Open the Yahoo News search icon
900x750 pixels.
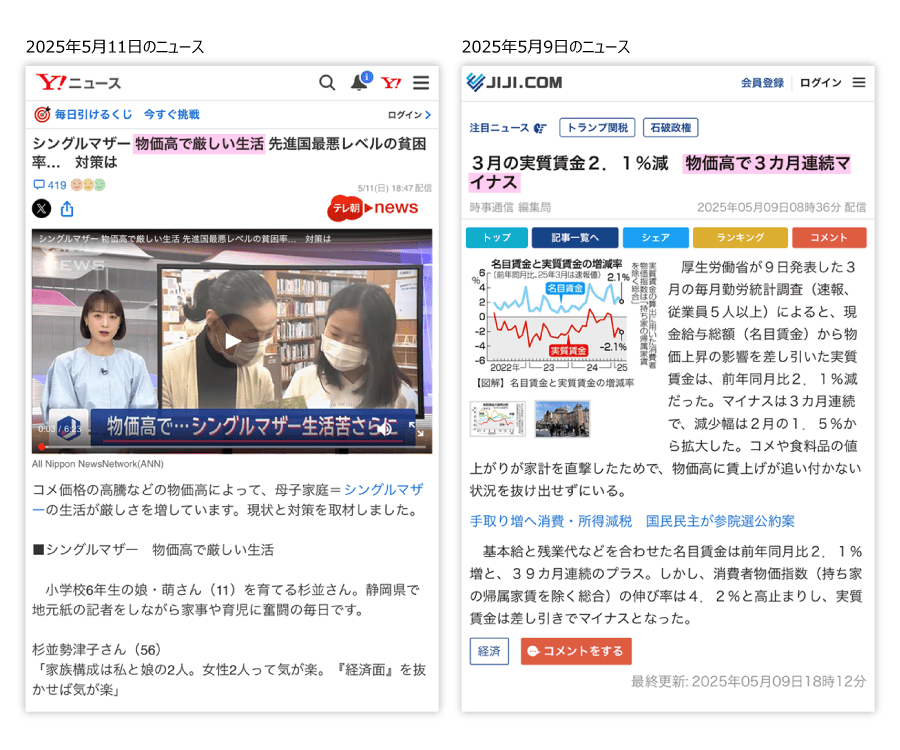pos(327,83)
